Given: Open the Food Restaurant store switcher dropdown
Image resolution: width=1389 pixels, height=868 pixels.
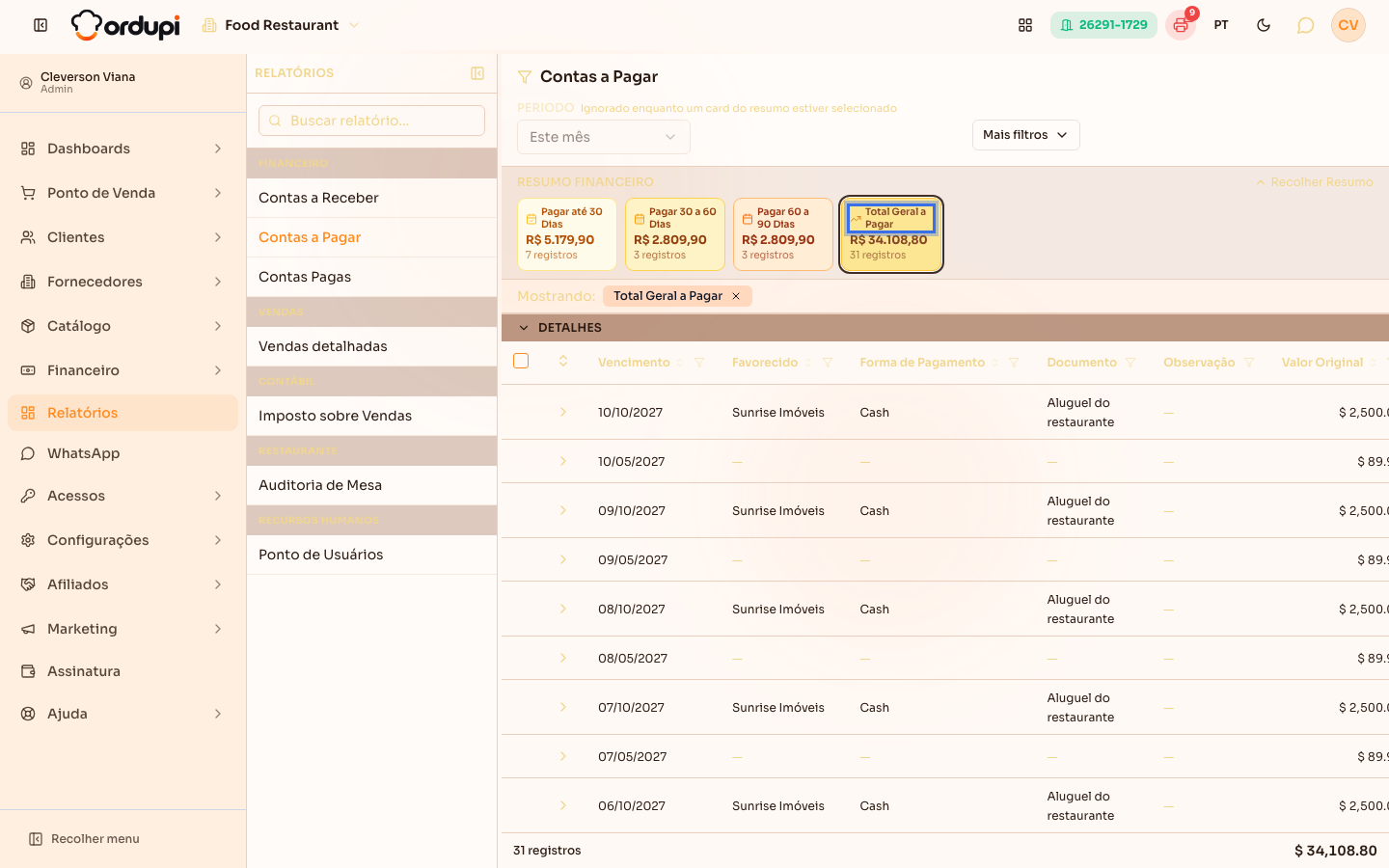Looking at the screenshot, I should [281, 25].
